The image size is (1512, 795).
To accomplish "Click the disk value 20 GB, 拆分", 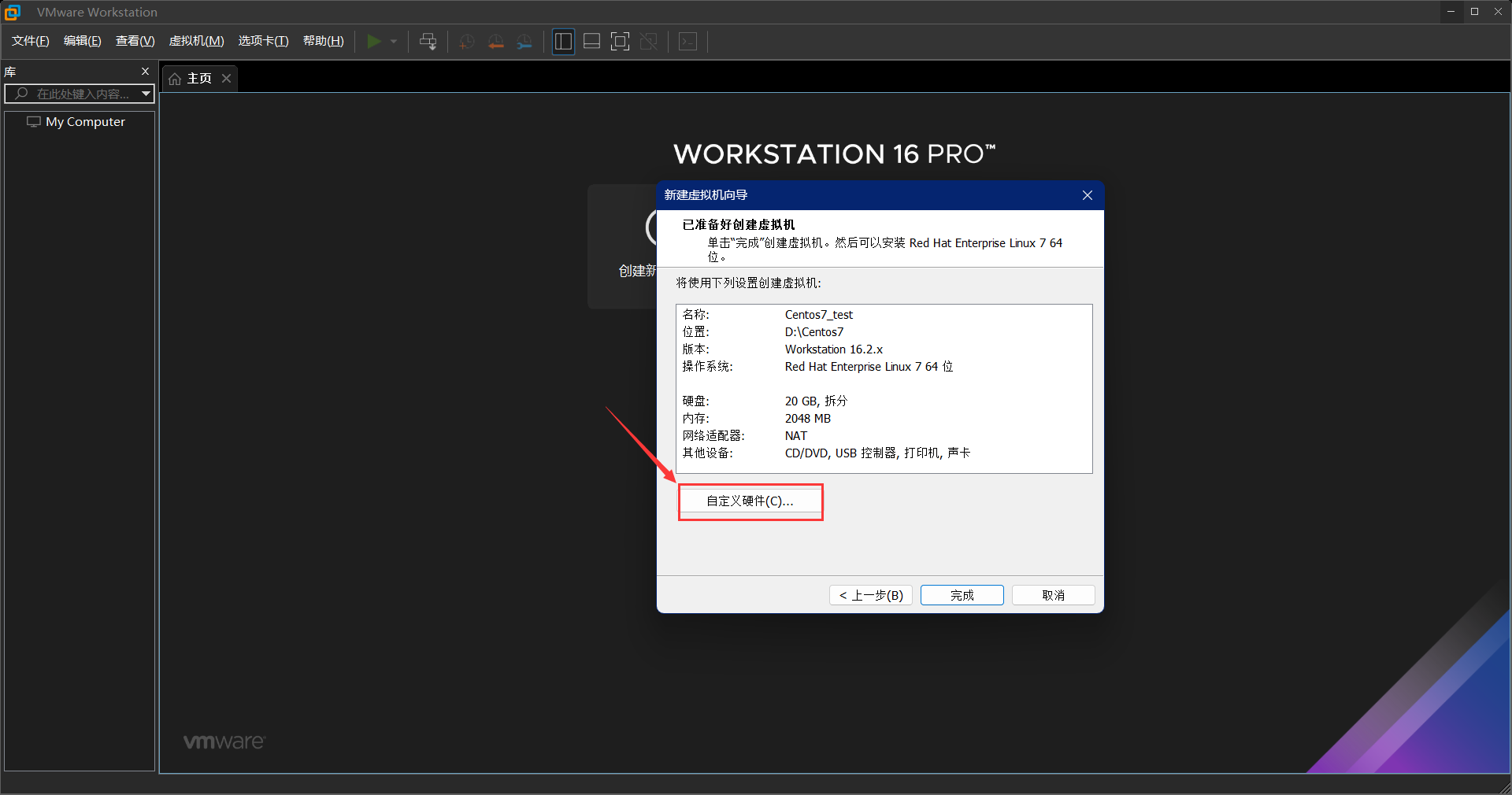I will pos(817,401).
